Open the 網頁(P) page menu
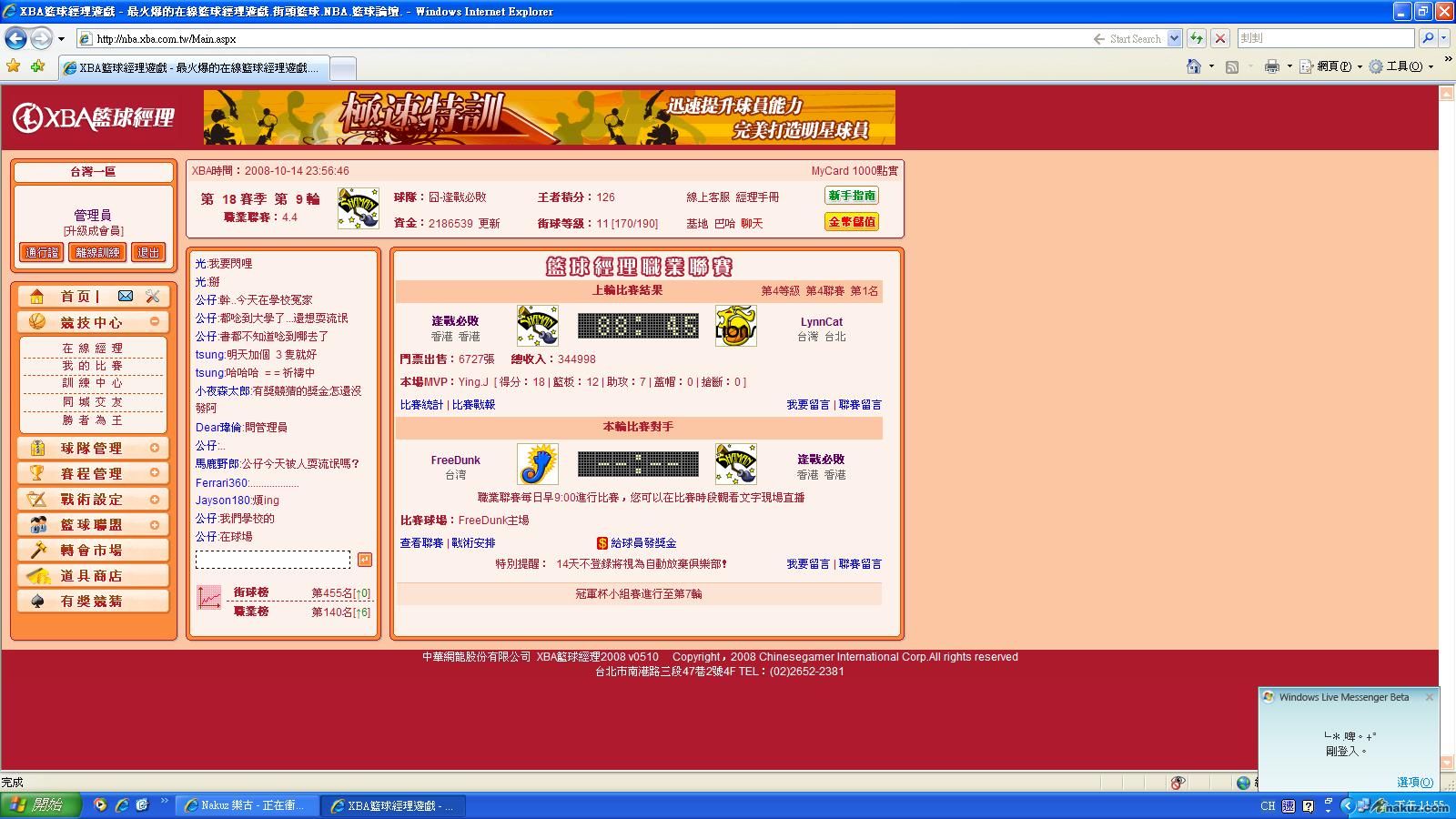The height and width of the screenshot is (819, 1456). (1330, 66)
